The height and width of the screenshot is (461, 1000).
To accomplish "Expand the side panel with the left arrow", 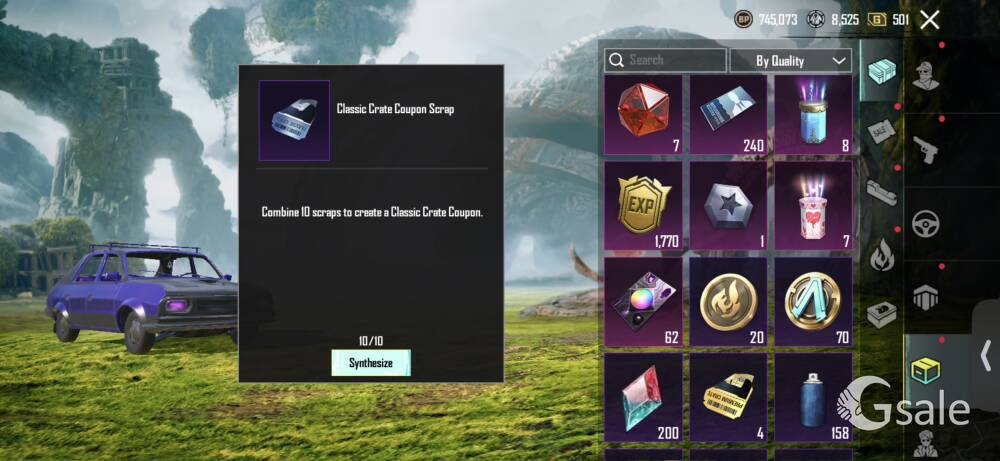I will pos(986,355).
